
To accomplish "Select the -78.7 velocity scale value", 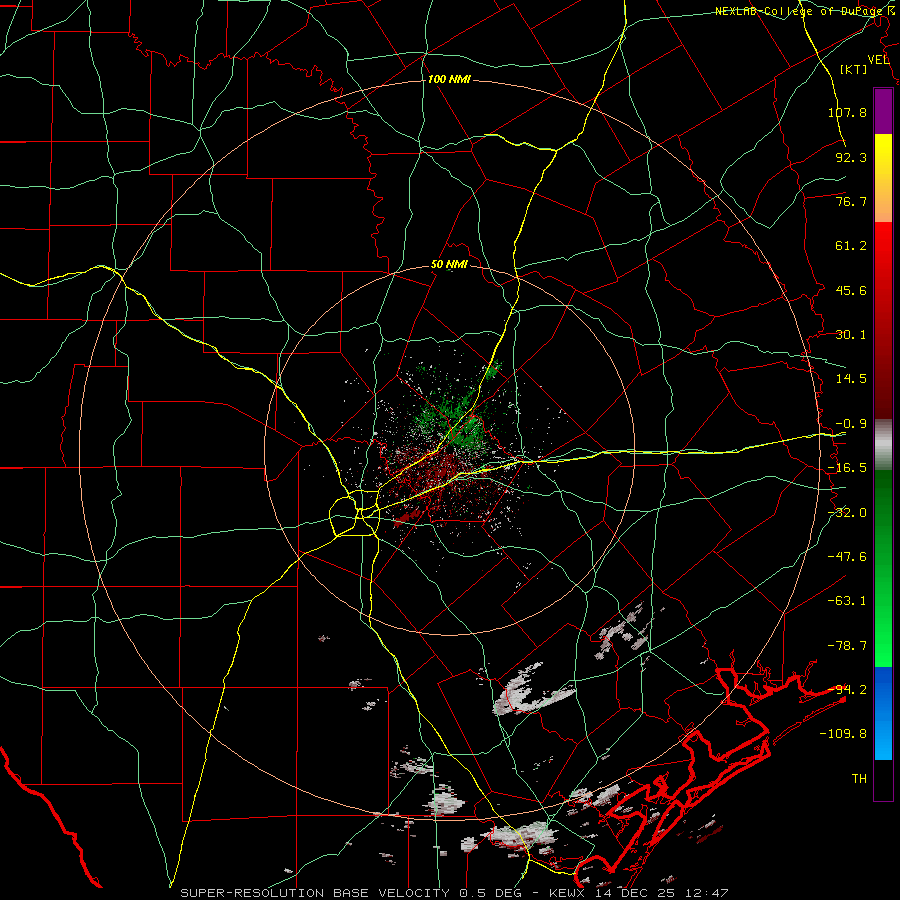I will click(847, 646).
